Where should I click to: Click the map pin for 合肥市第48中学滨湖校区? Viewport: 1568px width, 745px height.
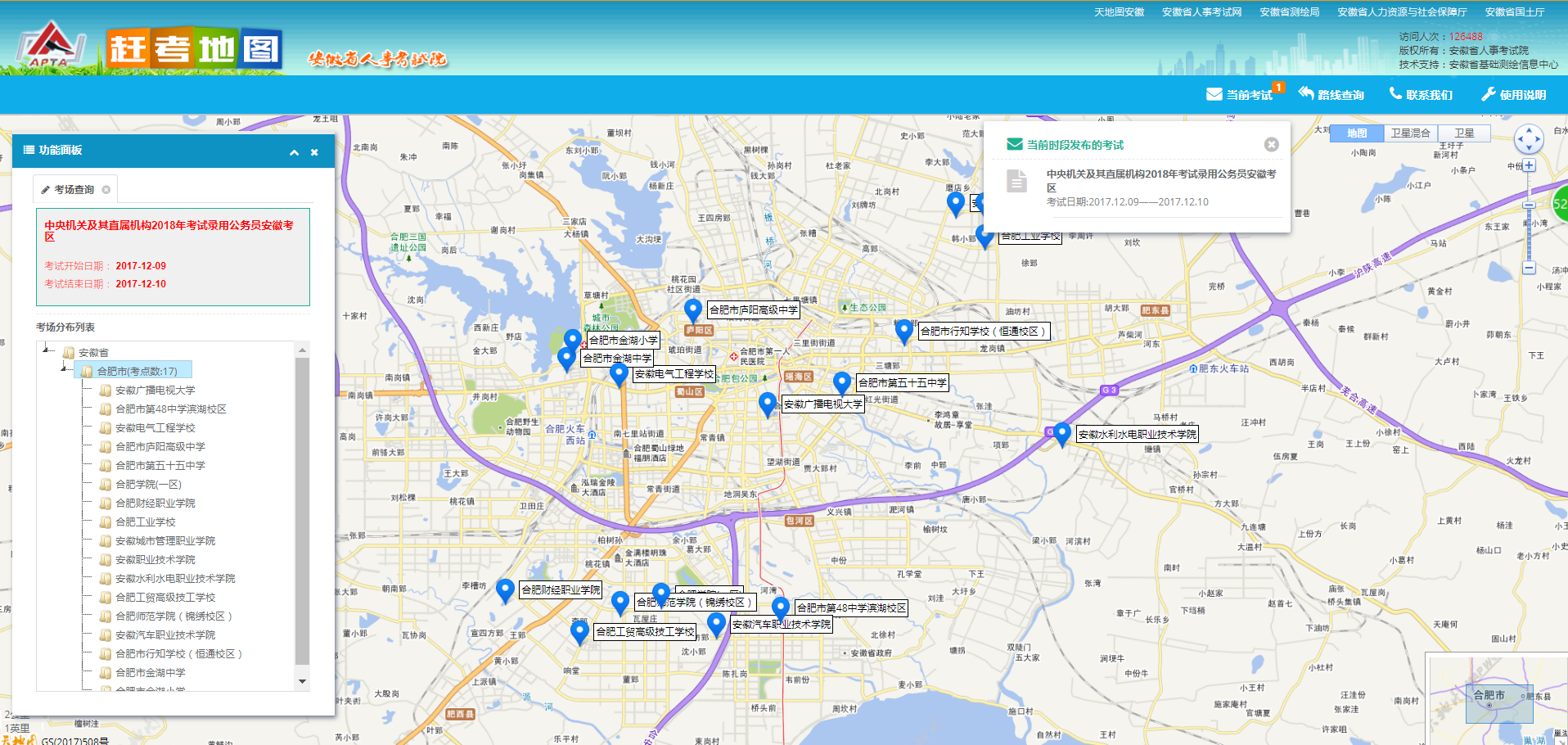pyautogui.click(x=781, y=608)
